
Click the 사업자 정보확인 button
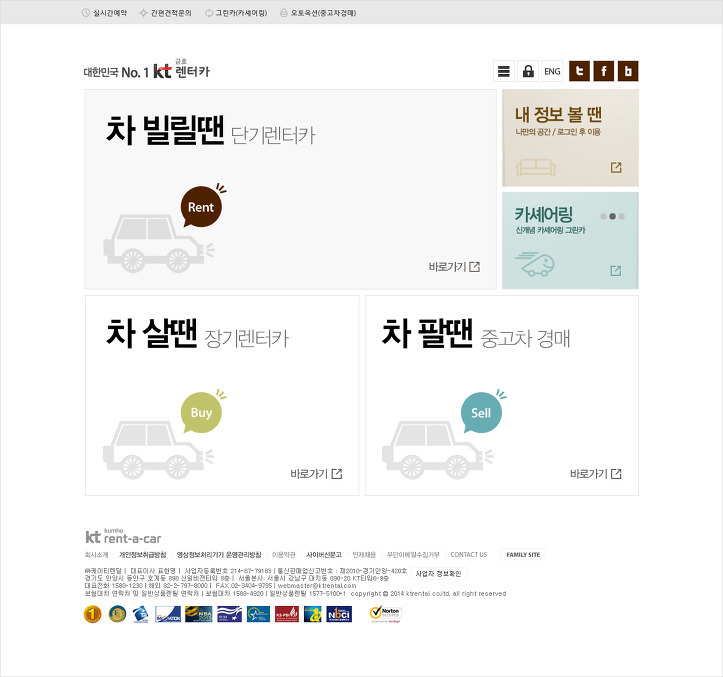(x=438, y=574)
